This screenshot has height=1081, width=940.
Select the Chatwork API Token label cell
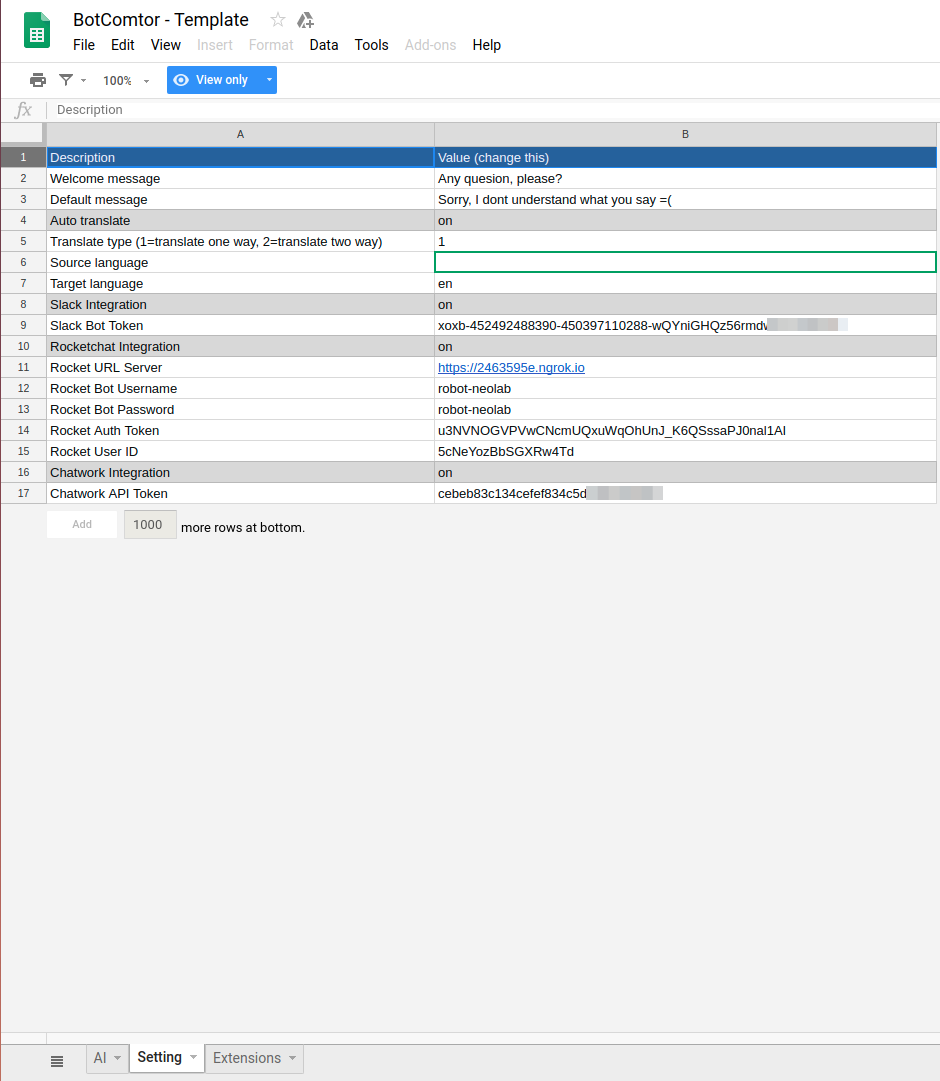coord(240,494)
